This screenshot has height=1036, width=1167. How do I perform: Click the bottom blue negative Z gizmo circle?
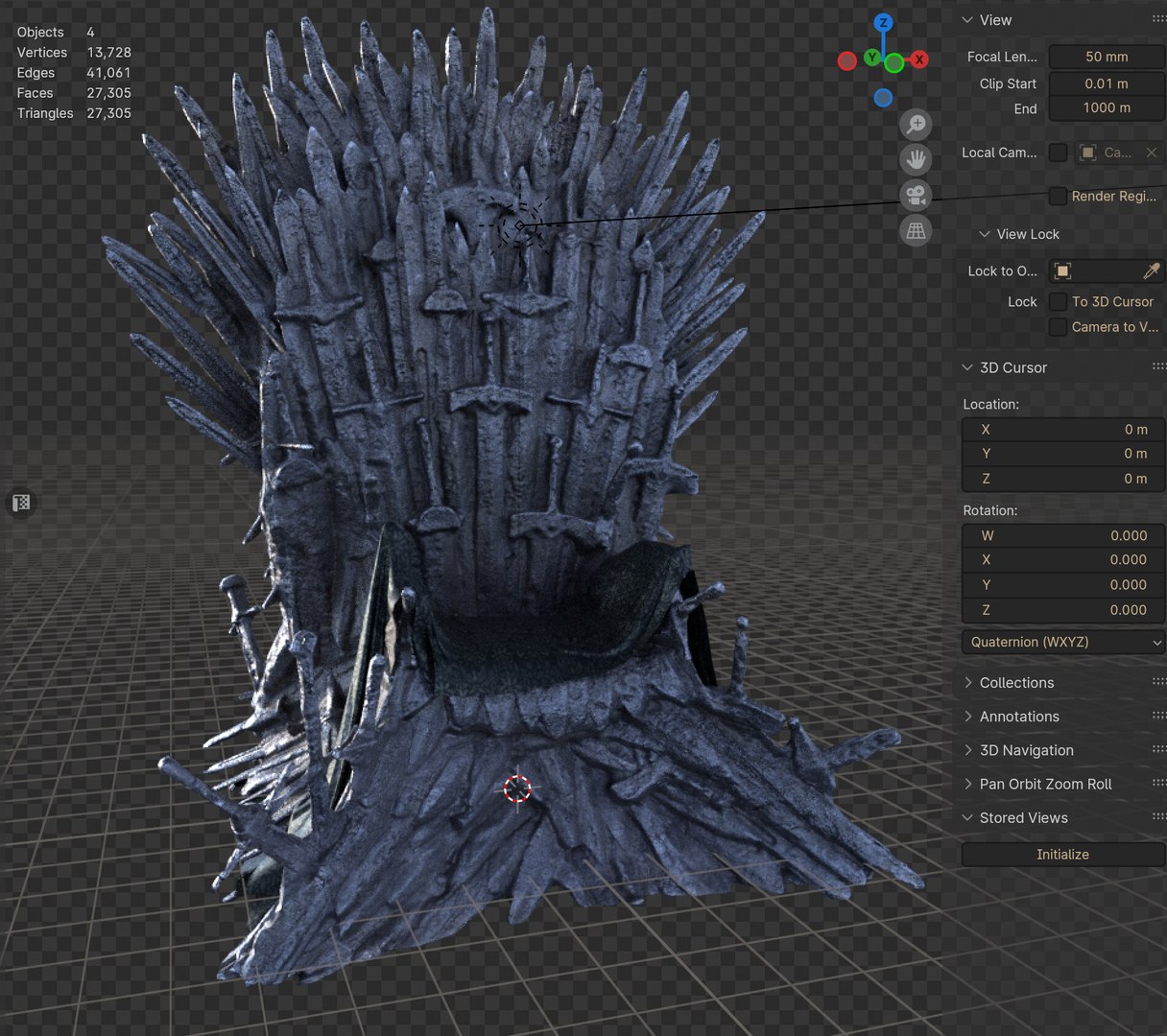point(883,98)
